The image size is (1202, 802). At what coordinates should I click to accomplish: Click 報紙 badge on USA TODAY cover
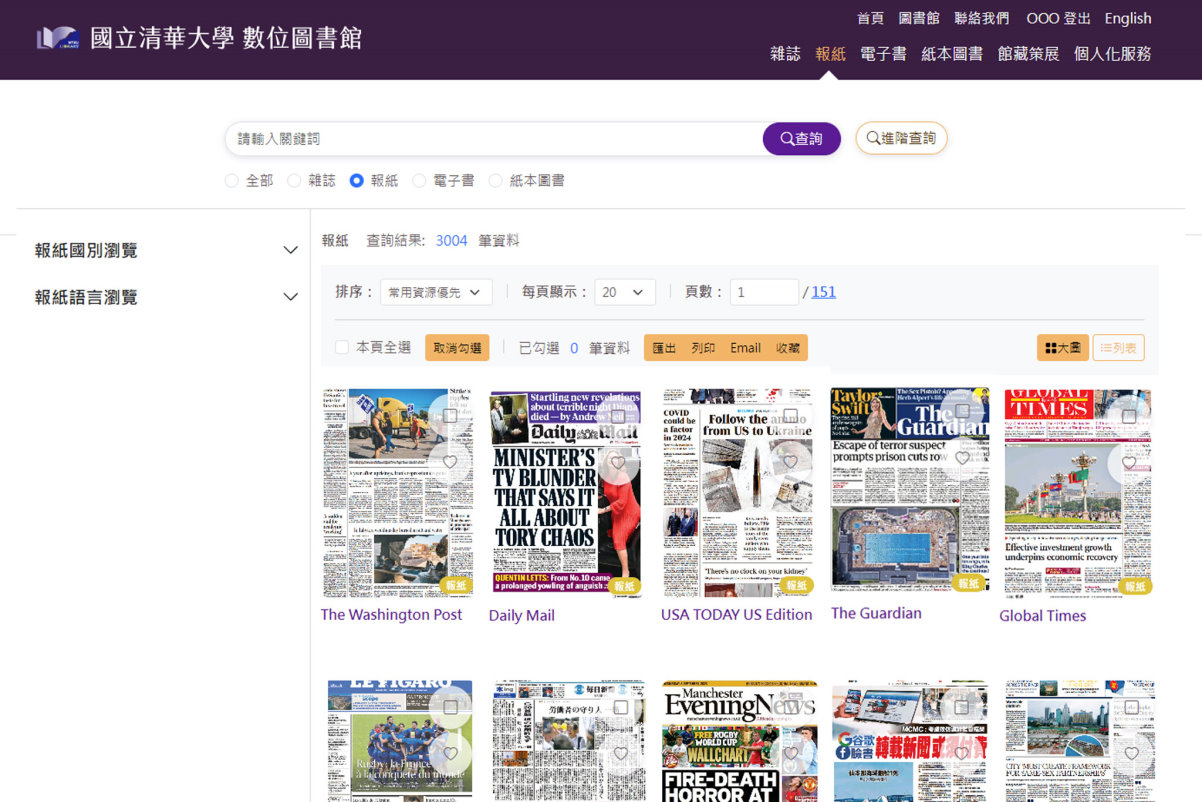pyautogui.click(x=796, y=586)
